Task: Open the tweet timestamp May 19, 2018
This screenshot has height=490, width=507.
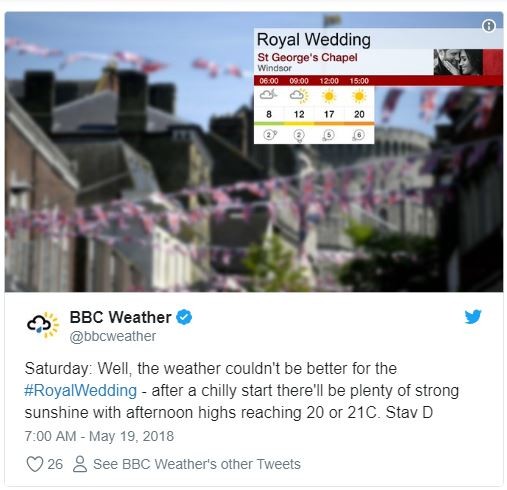Action: (x=99, y=436)
